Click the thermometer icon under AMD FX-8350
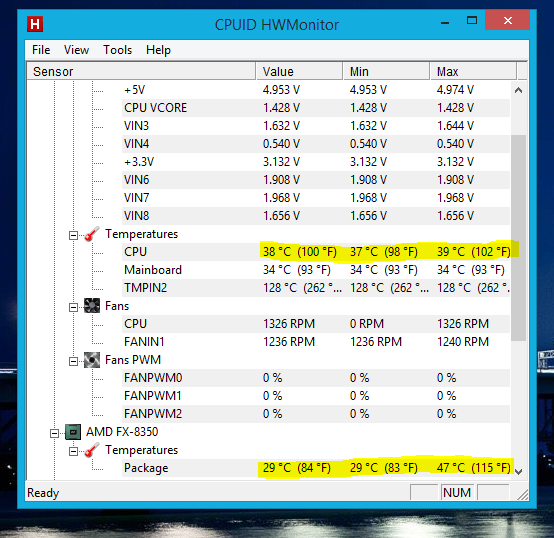The height and width of the screenshot is (538, 554). 92,450
